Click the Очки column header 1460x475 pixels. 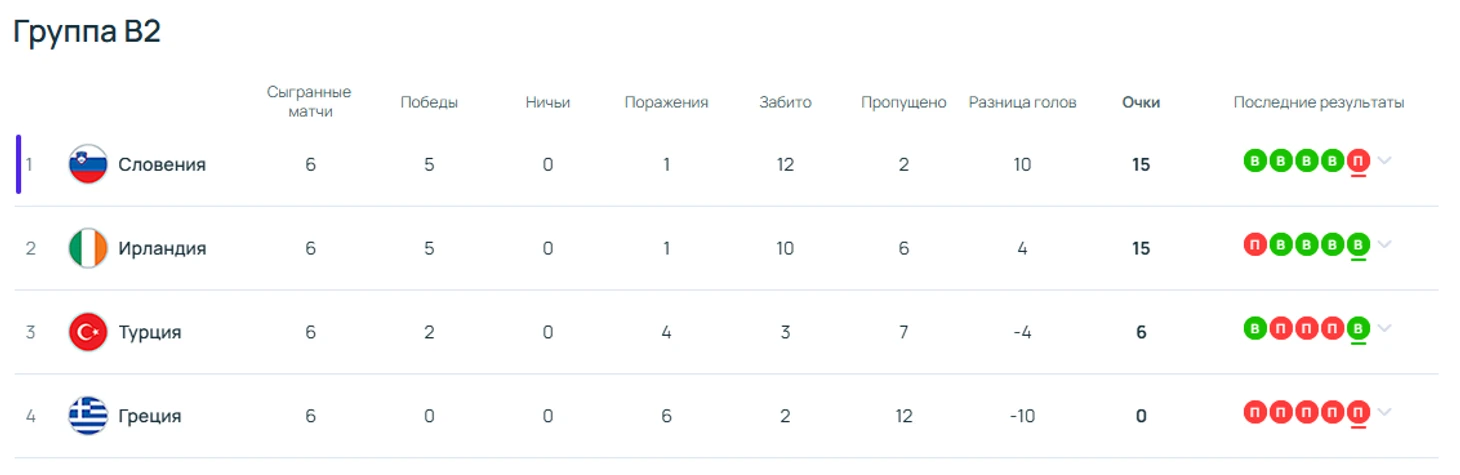(1141, 103)
